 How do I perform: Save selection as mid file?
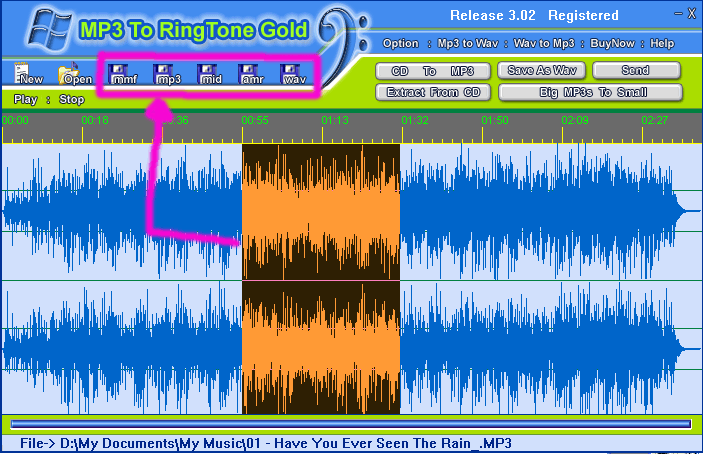tap(209, 74)
